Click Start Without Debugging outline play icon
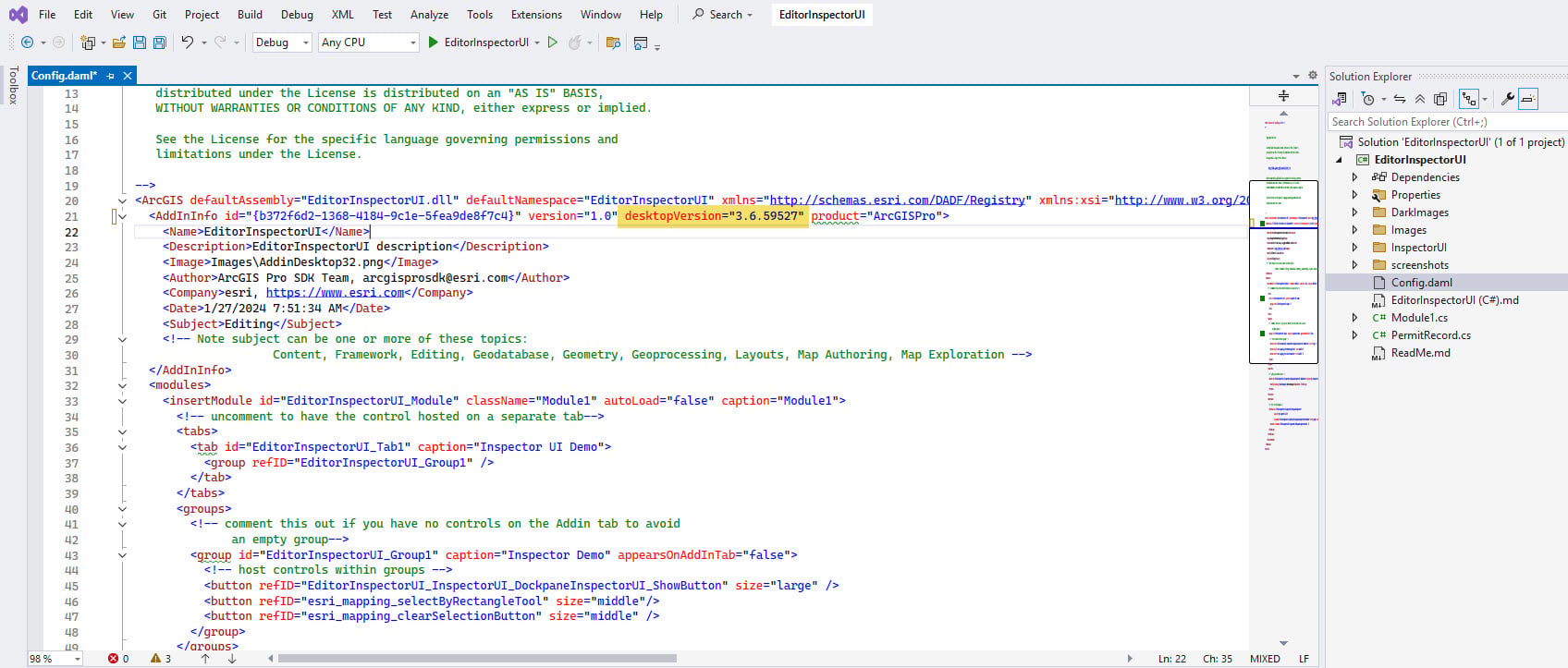Viewport: 1568px width, 668px height. tap(553, 43)
